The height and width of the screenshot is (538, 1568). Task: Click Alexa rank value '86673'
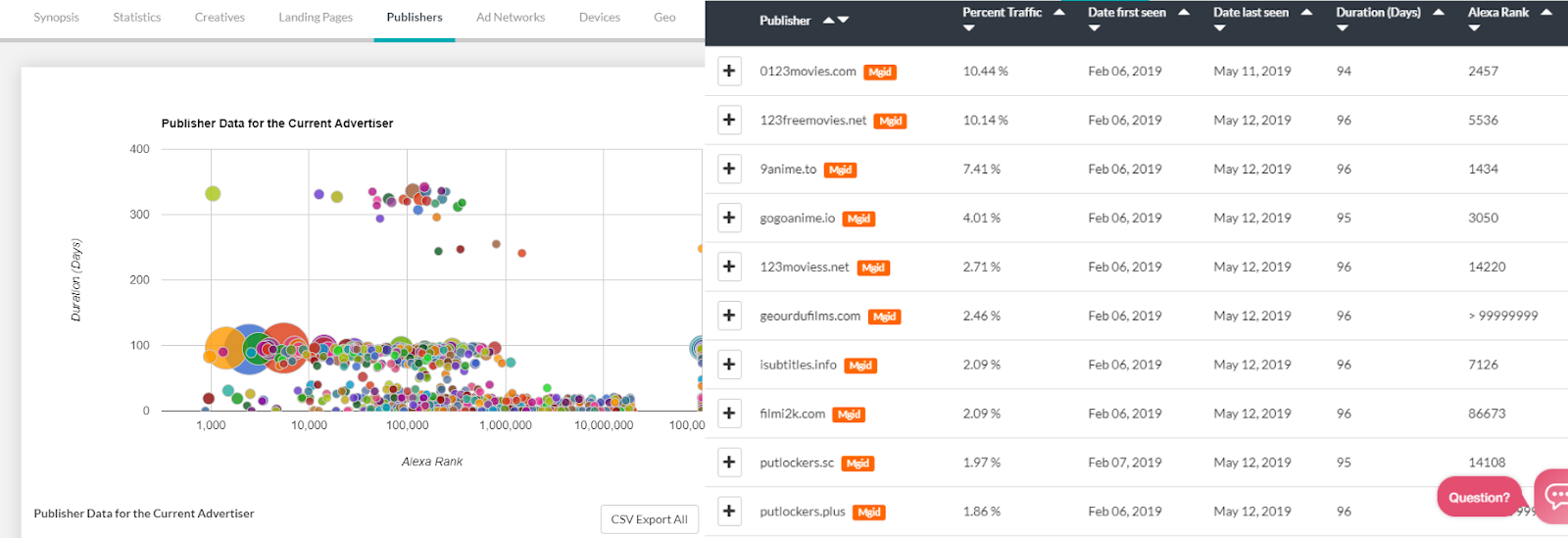tap(1487, 415)
